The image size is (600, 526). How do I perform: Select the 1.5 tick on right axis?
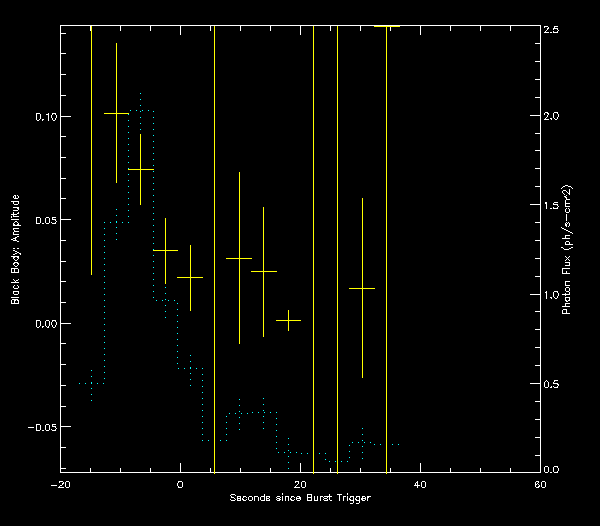pyautogui.click(x=551, y=206)
